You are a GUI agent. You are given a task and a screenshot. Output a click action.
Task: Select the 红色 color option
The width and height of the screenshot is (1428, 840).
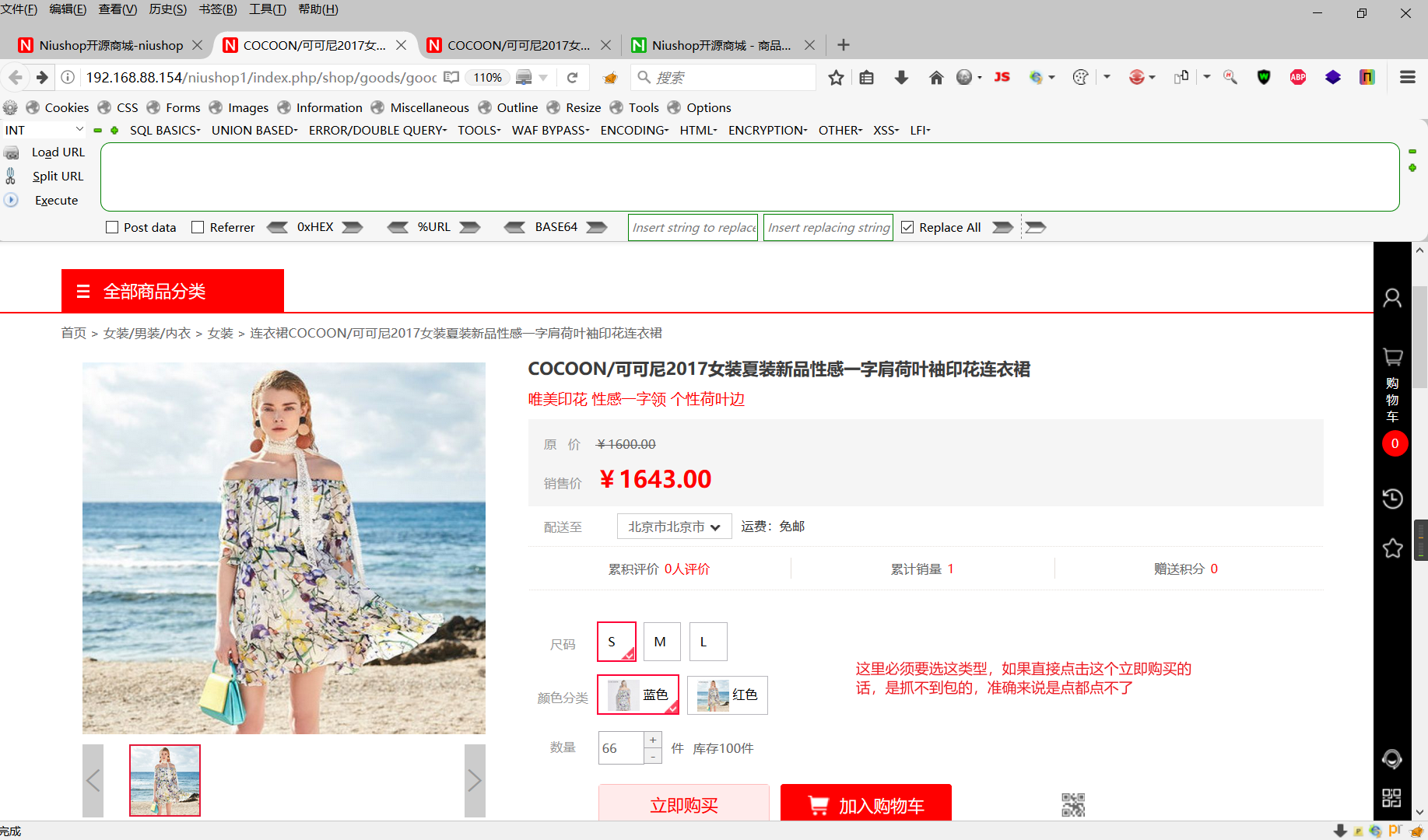coord(728,695)
